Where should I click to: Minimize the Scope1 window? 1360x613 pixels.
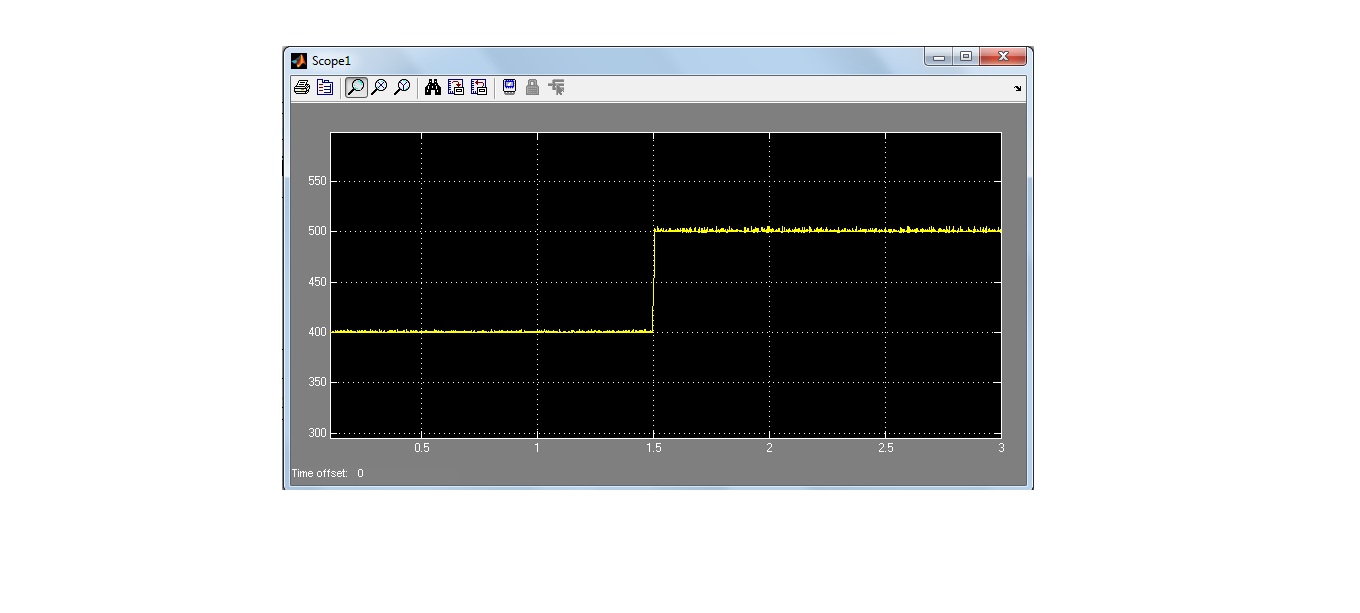click(939, 57)
